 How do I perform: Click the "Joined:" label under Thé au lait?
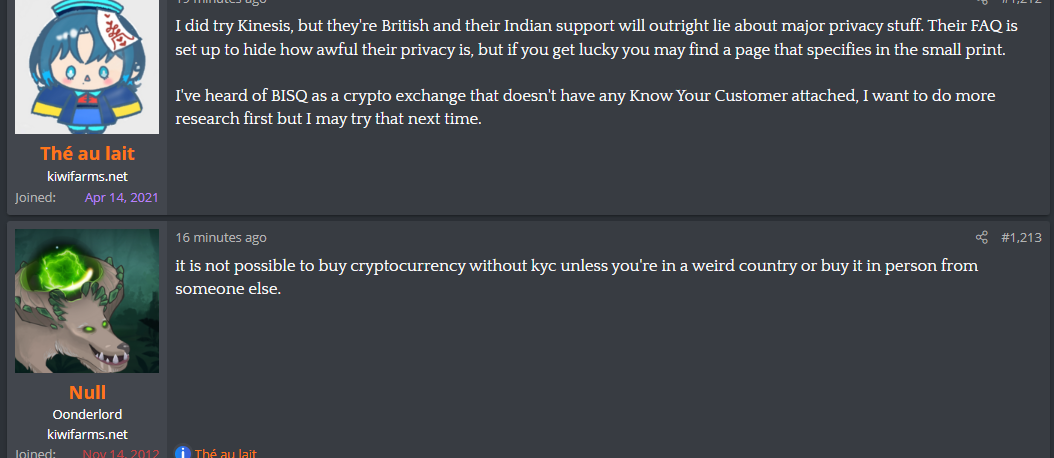click(35, 197)
